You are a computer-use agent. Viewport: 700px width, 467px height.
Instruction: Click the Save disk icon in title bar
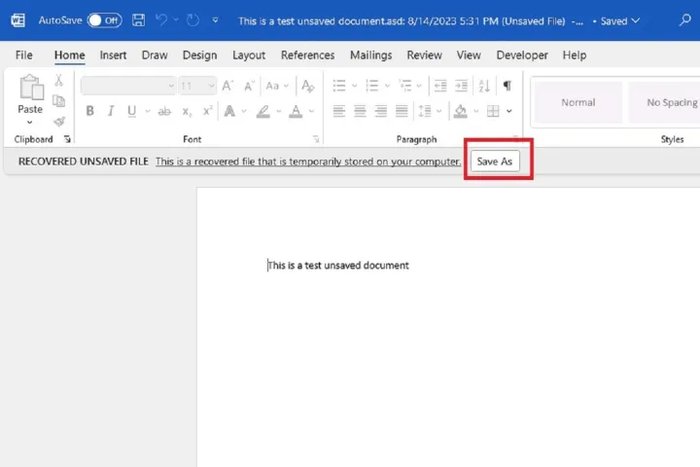(138, 20)
